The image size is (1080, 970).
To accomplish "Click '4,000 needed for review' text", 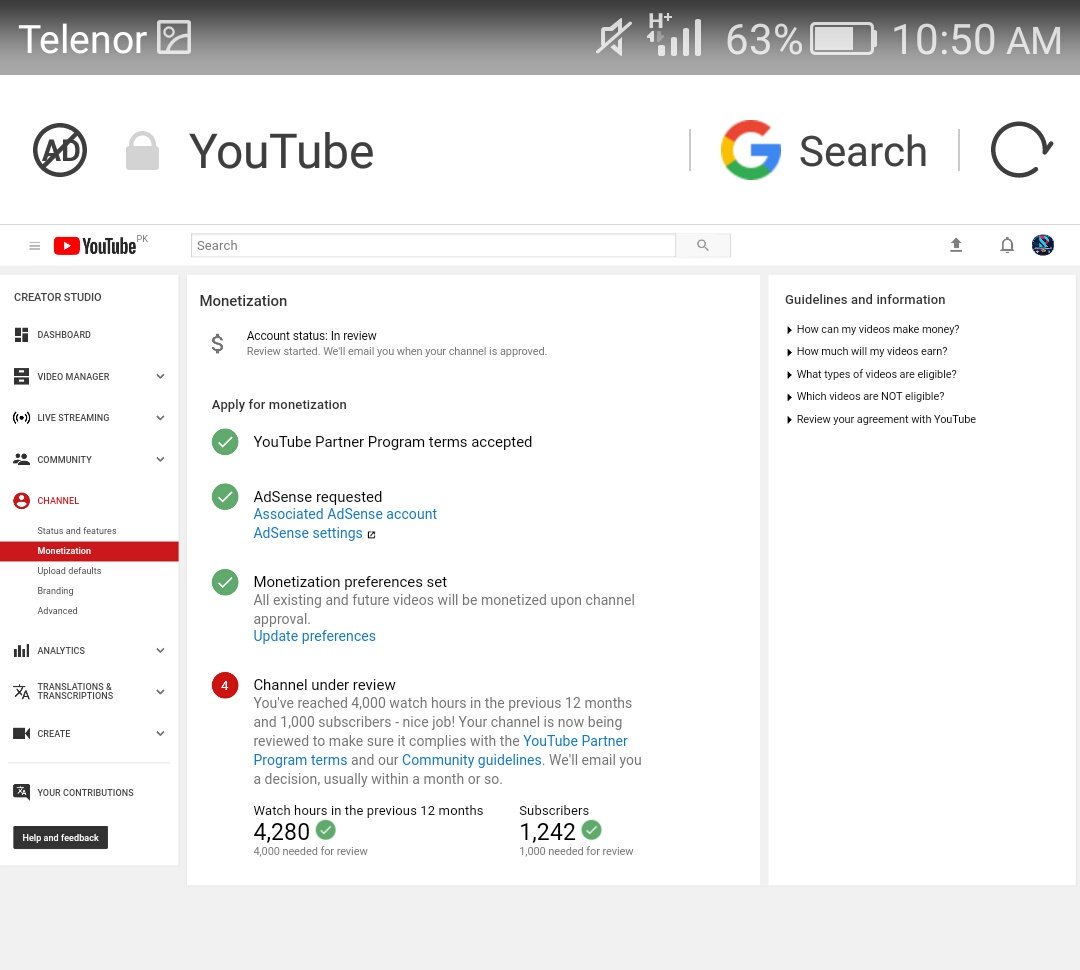I will [x=310, y=852].
